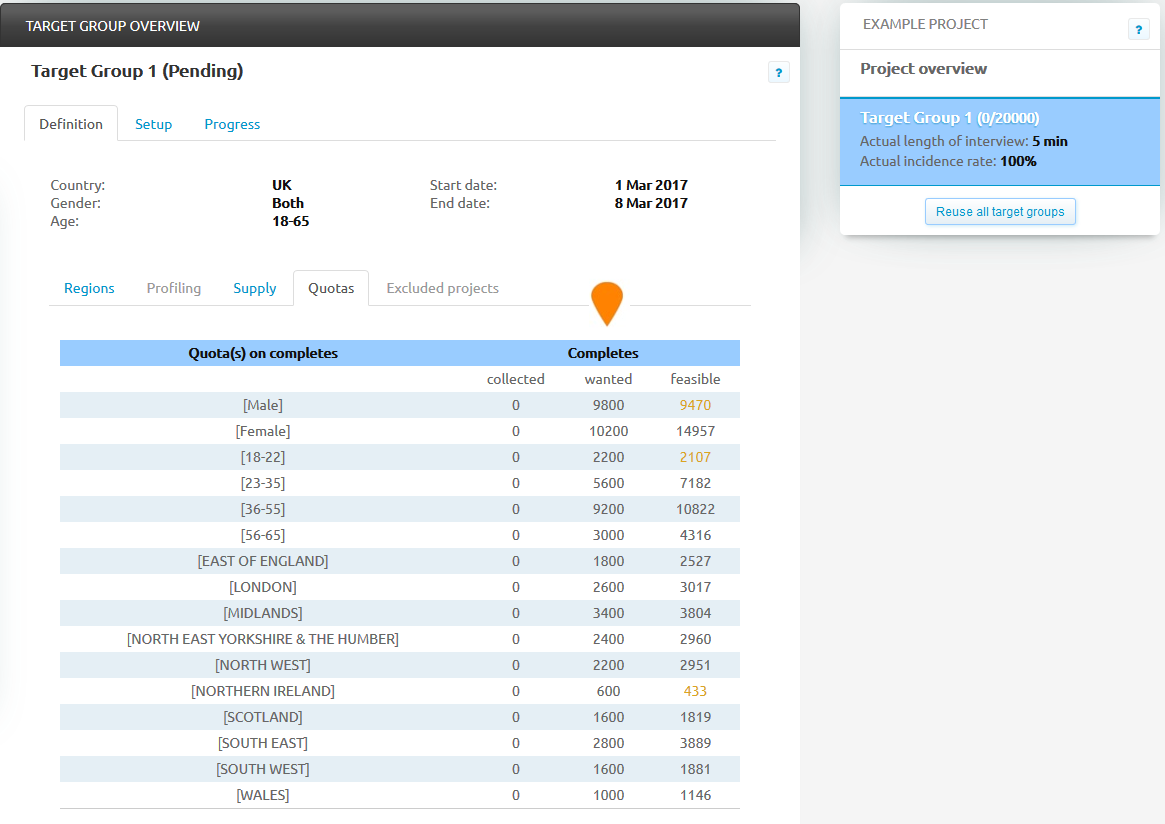This screenshot has height=824, width=1165.
Task: Switch to the Setup tab
Action: coord(154,124)
